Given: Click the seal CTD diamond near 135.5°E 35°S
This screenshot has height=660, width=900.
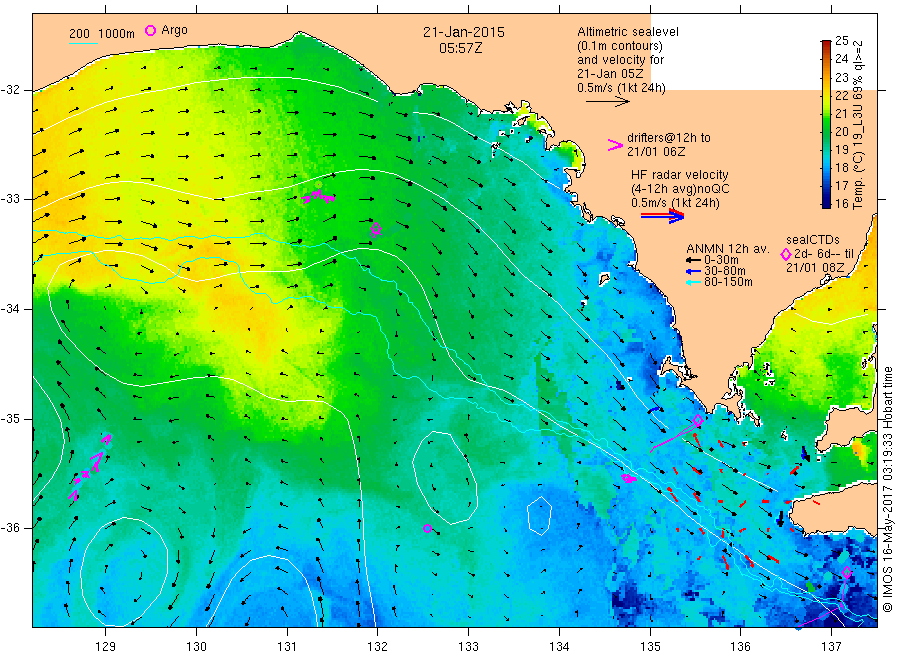Looking at the screenshot, I should (698, 421).
